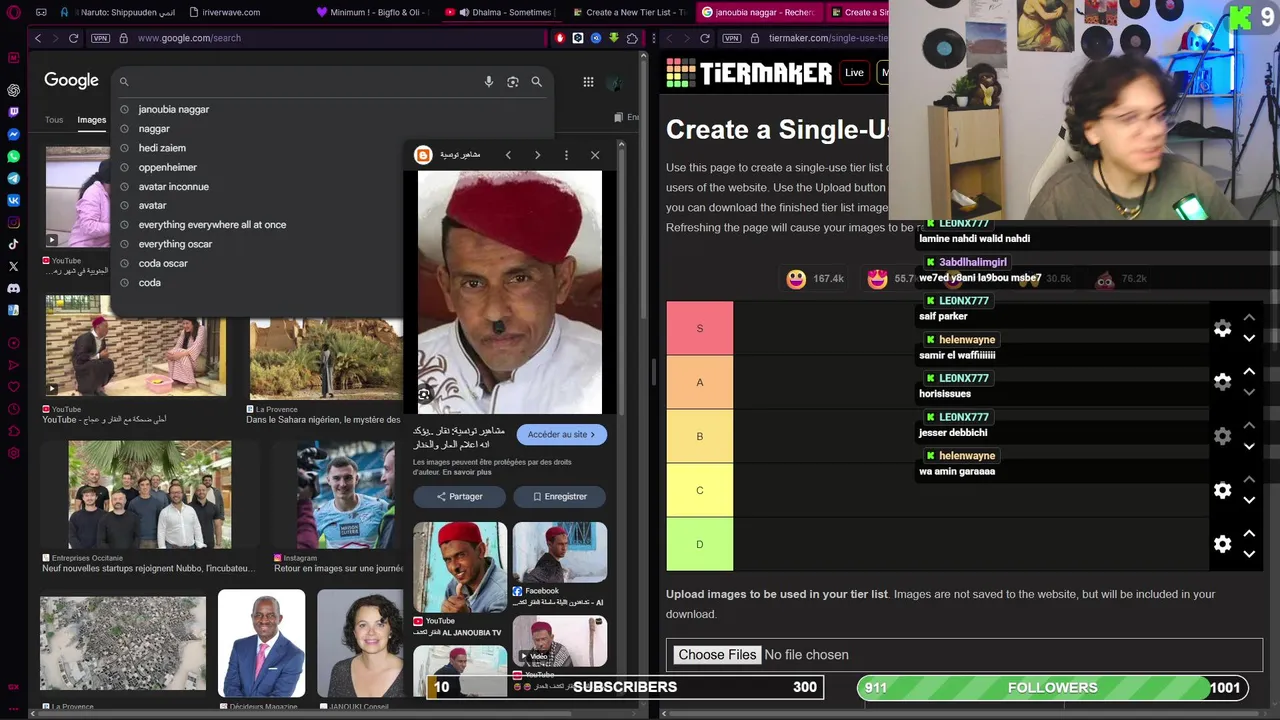Move tier B row down
Viewport: 1280px width, 720px height.
1249,446
